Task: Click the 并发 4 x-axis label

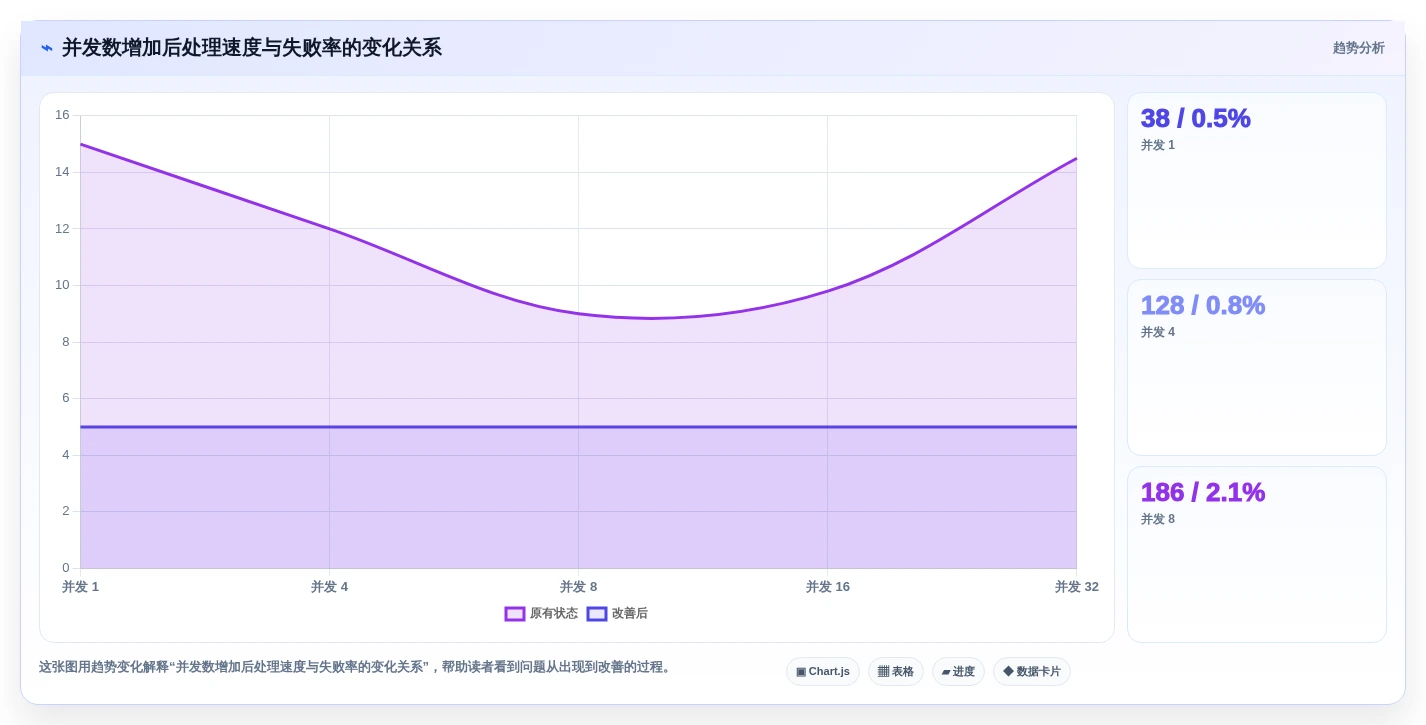Action: (x=329, y=587)
